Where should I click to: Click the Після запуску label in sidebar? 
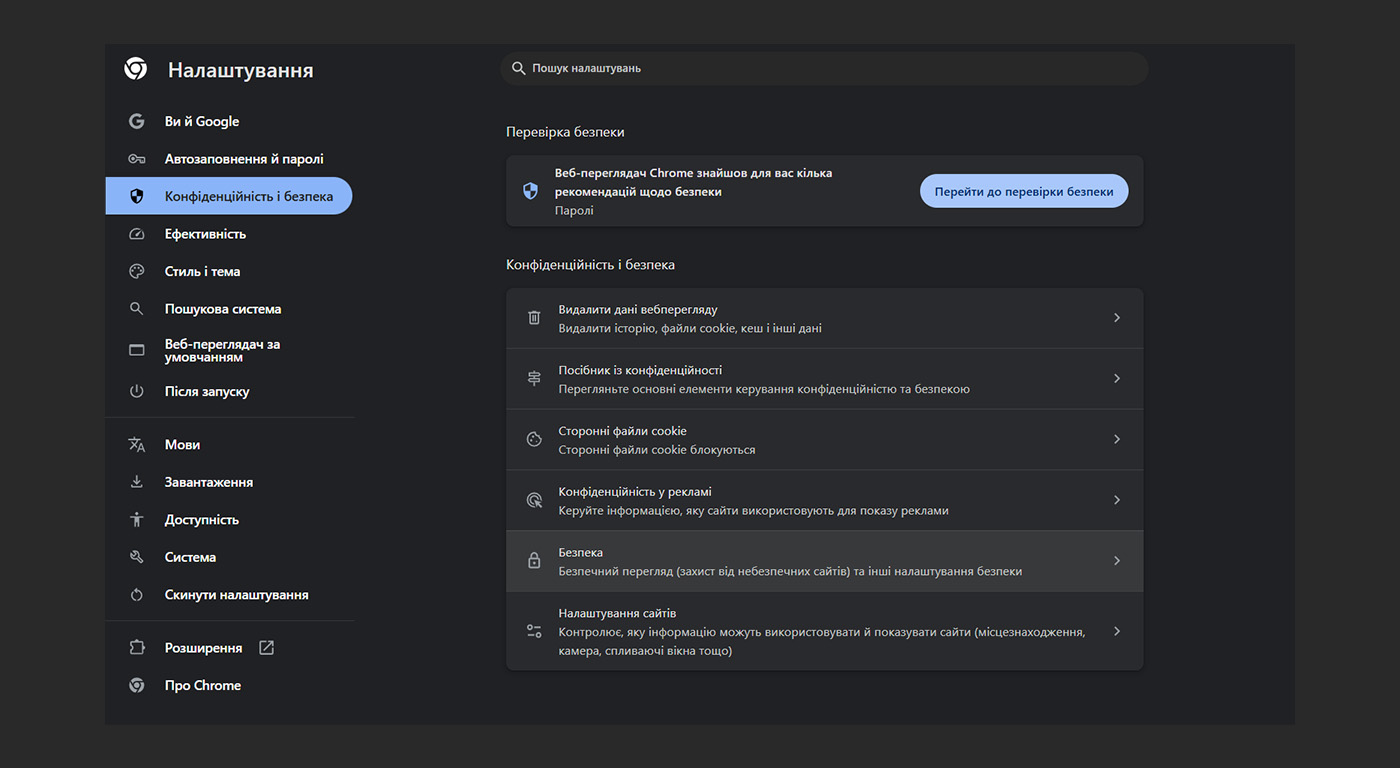click(207, 391)
